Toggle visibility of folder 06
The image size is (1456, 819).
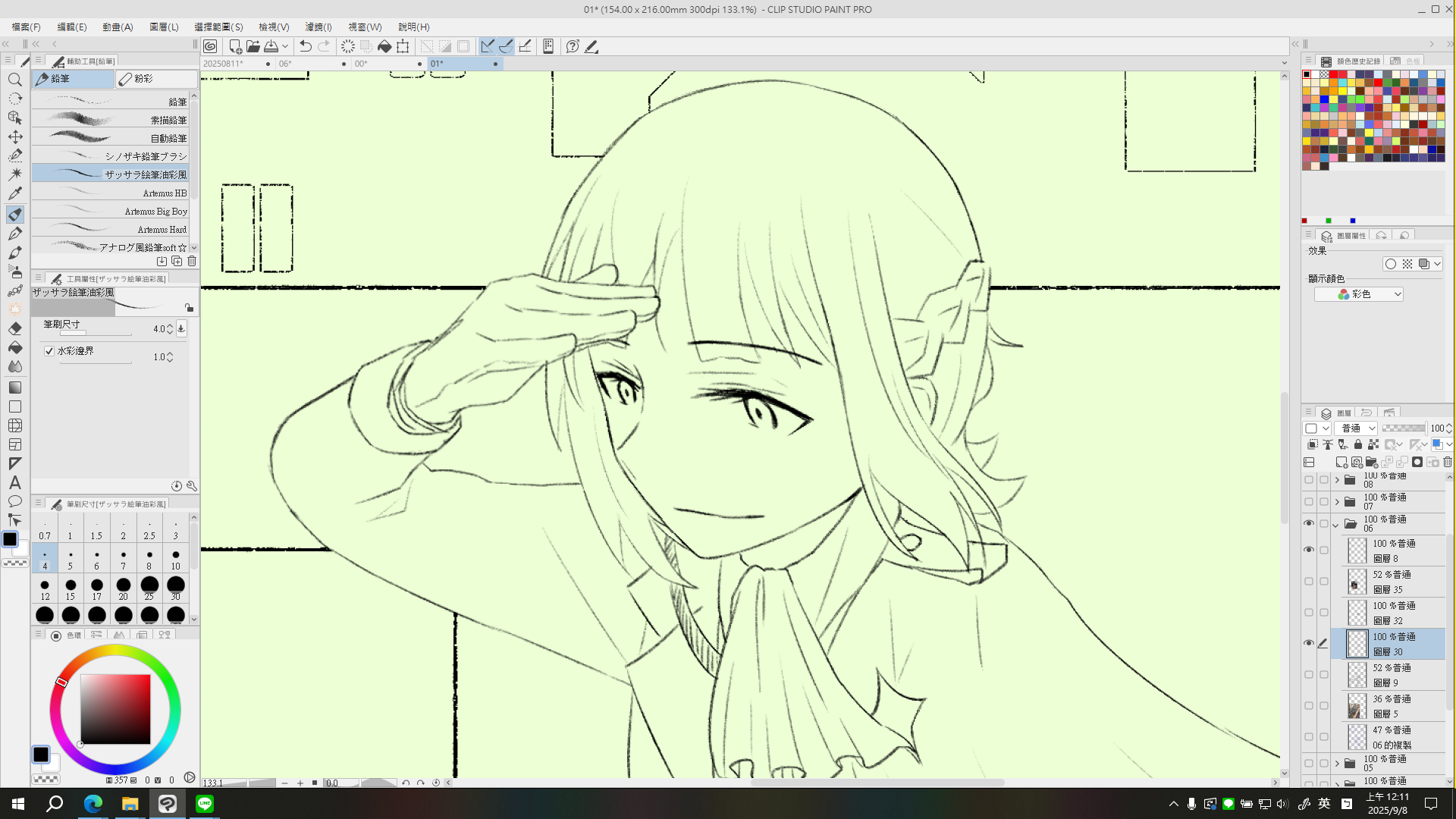click(1309, 523)
